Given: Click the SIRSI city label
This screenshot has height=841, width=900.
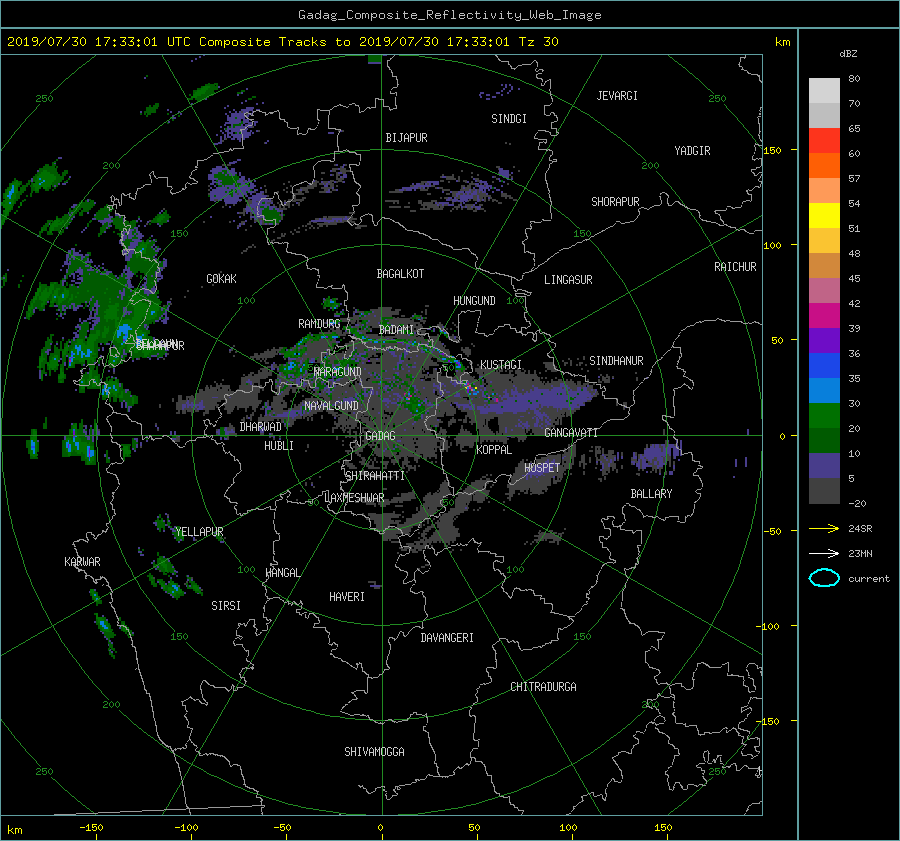Looking at the screenshot, I should pos(226,606).
